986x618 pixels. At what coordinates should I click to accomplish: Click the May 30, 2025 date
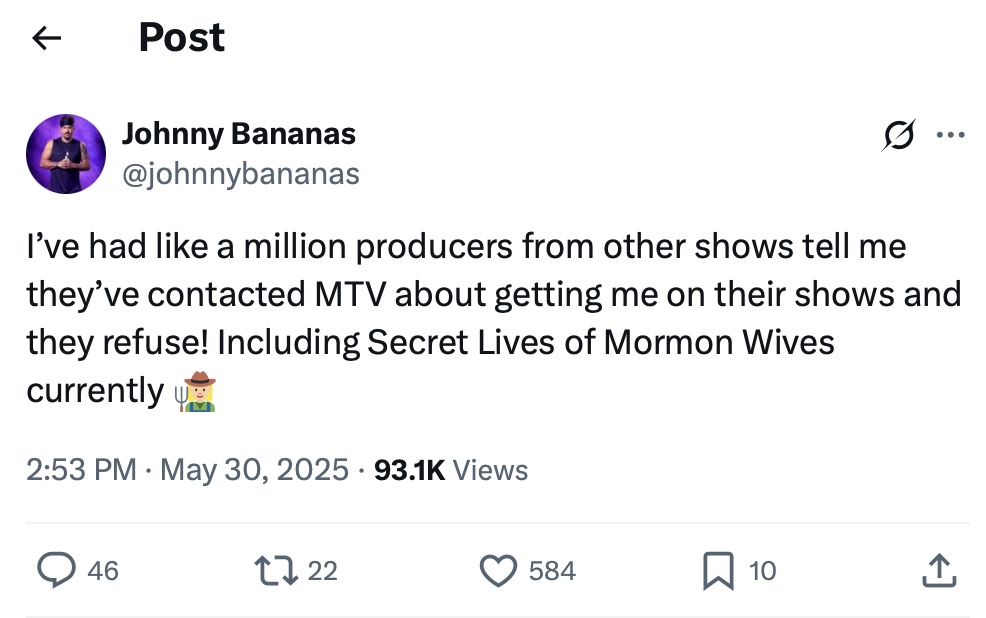tap(255, 469)
